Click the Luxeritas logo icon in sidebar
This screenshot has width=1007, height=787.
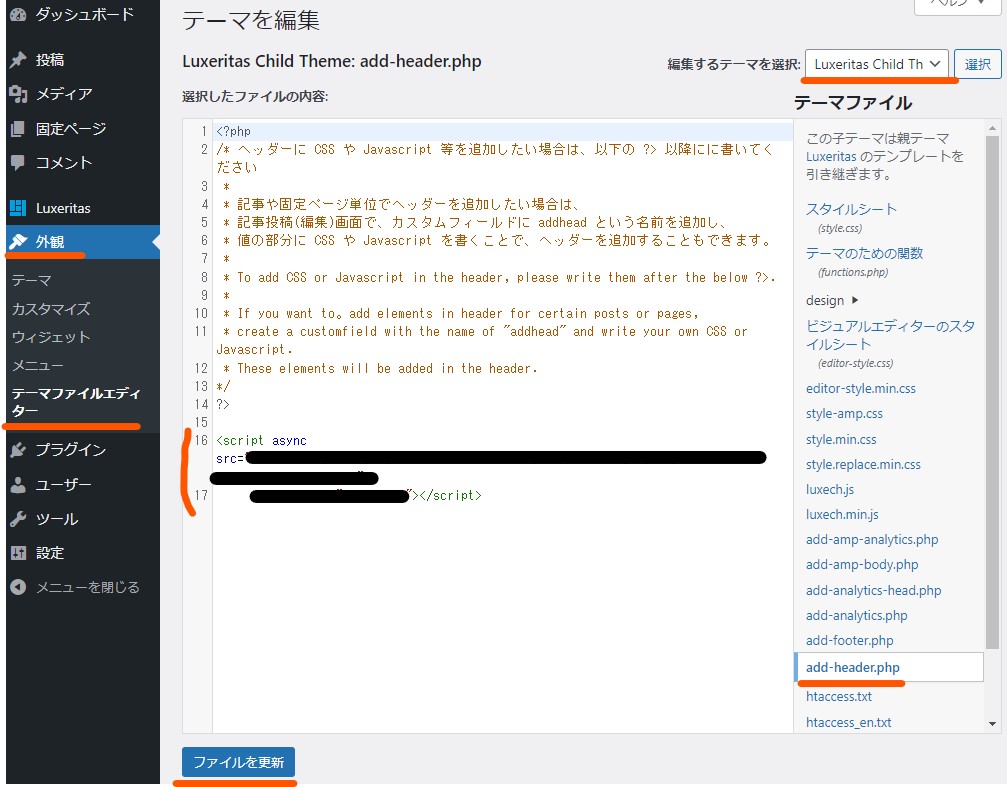tap(18, 208)
